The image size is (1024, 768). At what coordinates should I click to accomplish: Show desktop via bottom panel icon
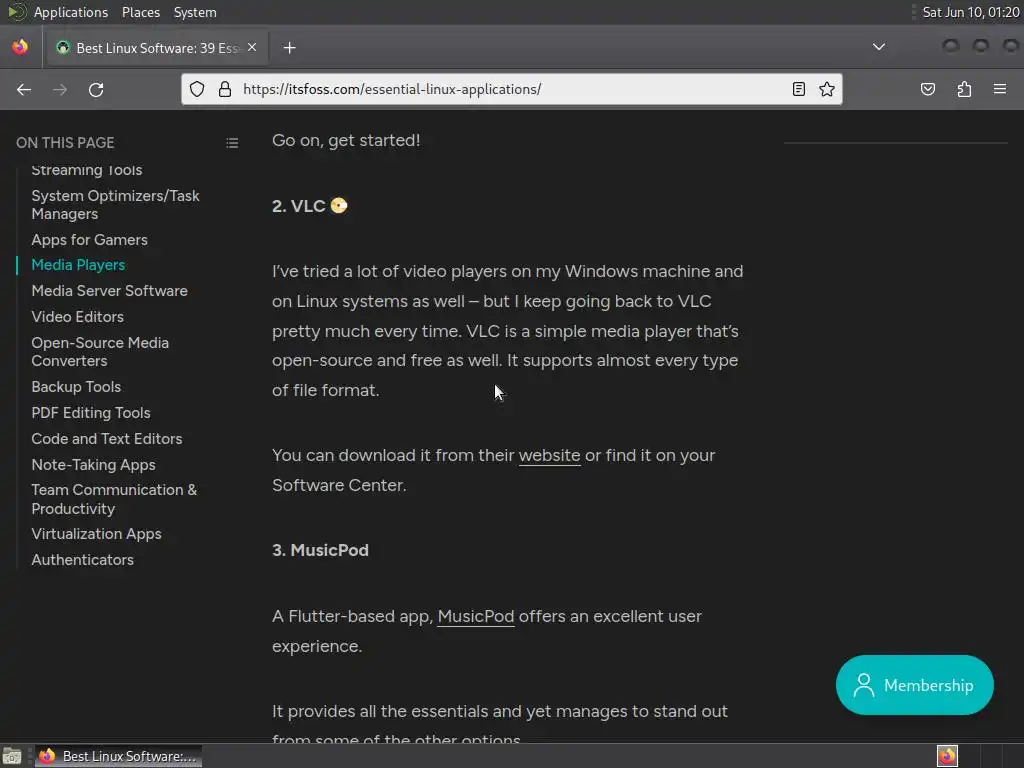pyautogui.click(x=12, y=756)
